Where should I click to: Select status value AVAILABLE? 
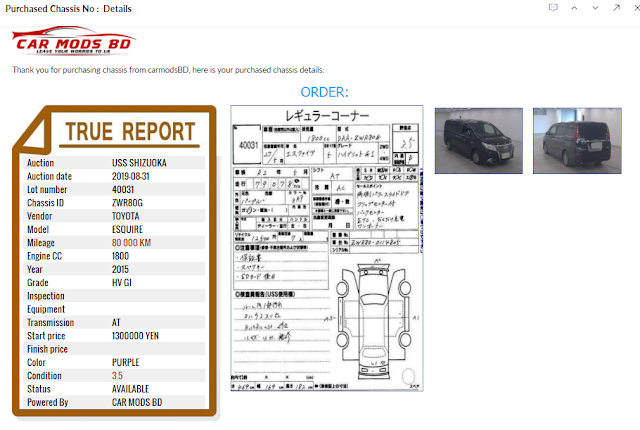pos(131,389)
